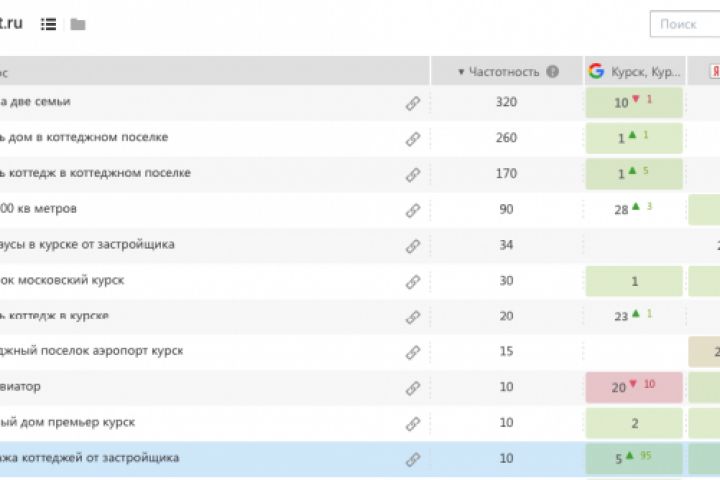Click the help icon beside Частотность
This screenshot has height=480, width=720.
[553, 72]
